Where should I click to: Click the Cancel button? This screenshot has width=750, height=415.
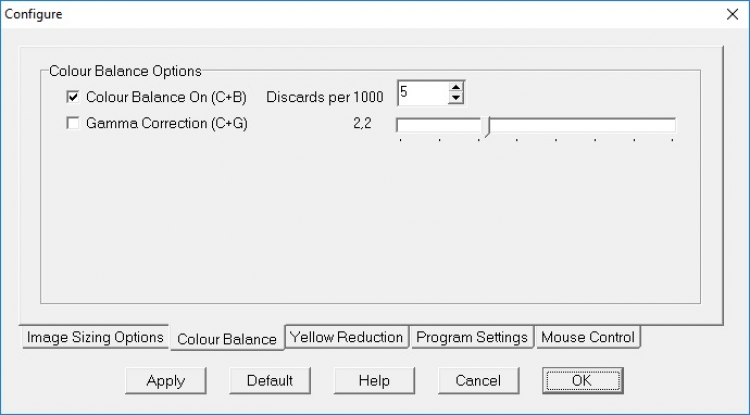pos(478,380)
